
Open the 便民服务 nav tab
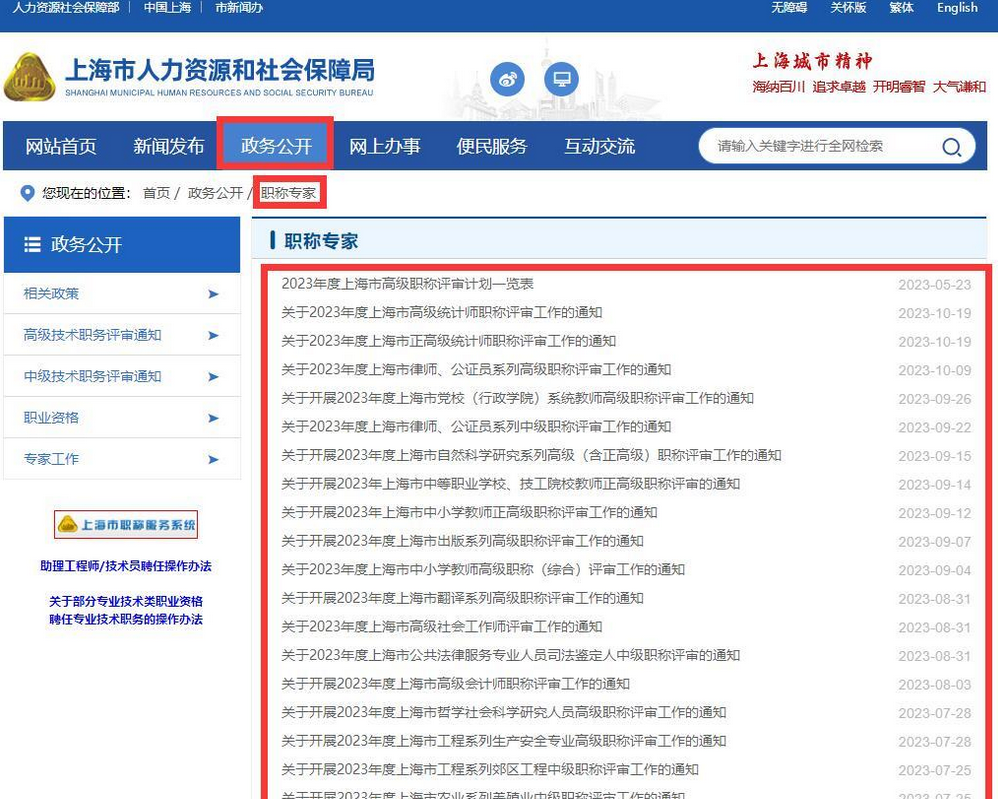tap(491, 146)
